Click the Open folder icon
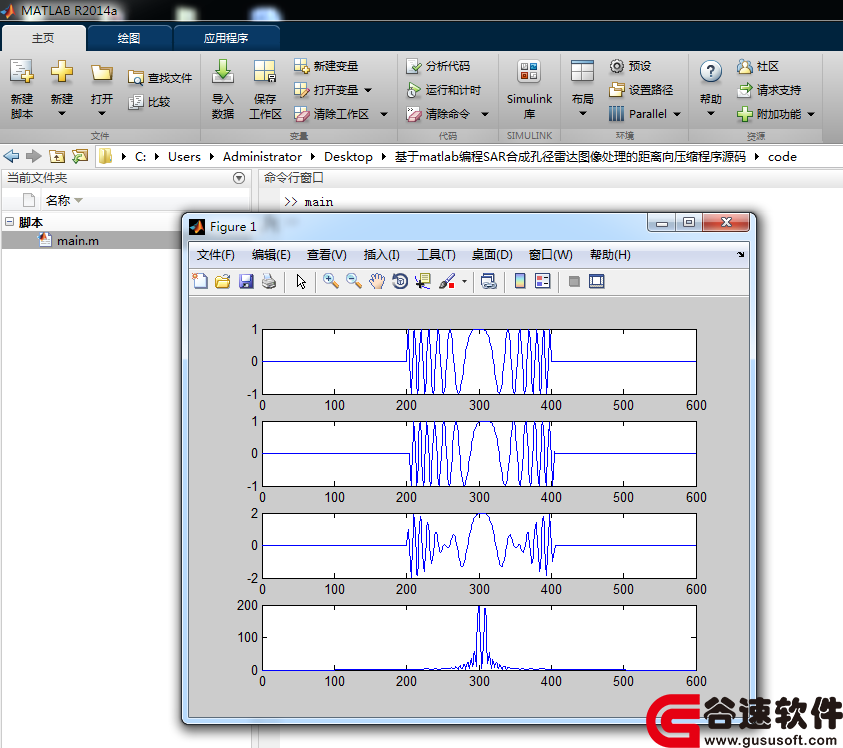 102,73
